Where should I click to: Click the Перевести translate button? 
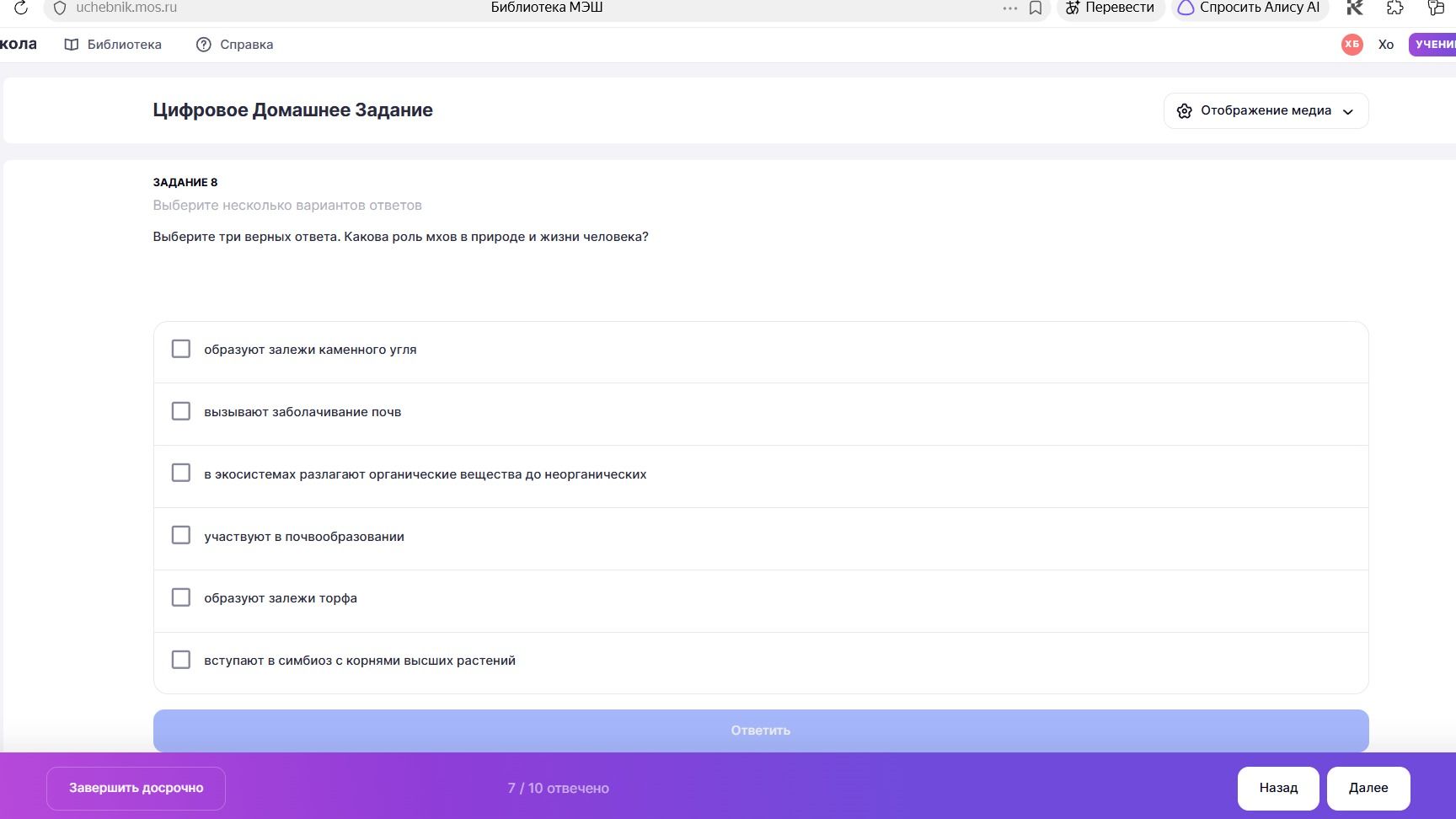1111,8
